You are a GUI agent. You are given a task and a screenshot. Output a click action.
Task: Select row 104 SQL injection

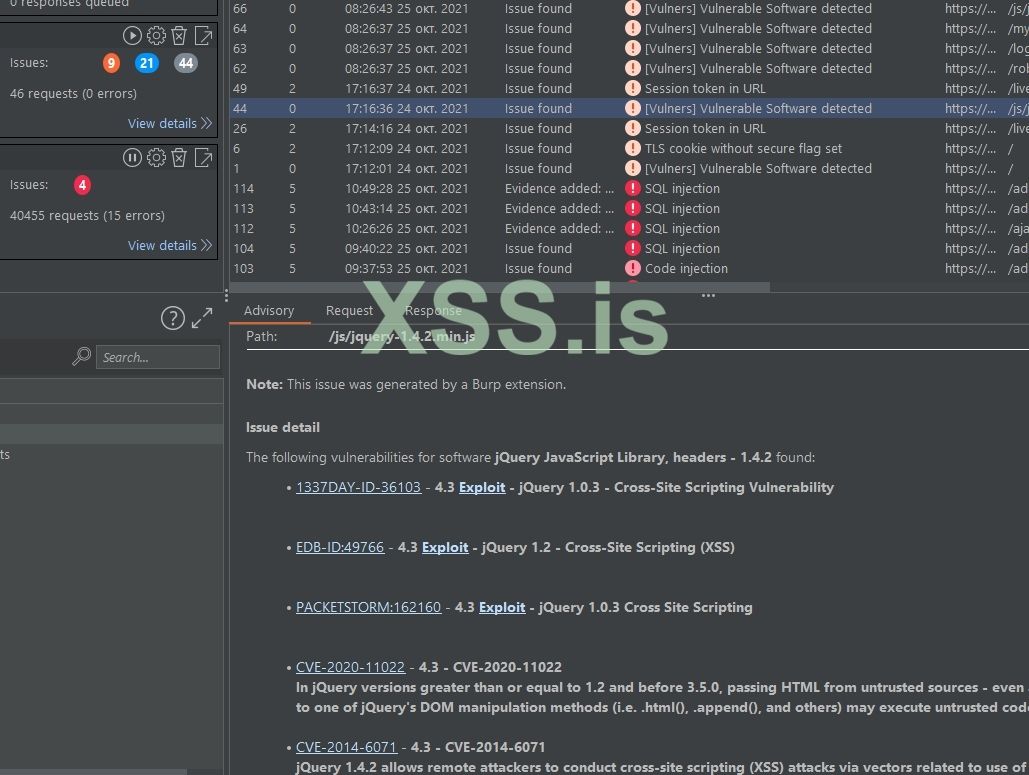(629, 249)
